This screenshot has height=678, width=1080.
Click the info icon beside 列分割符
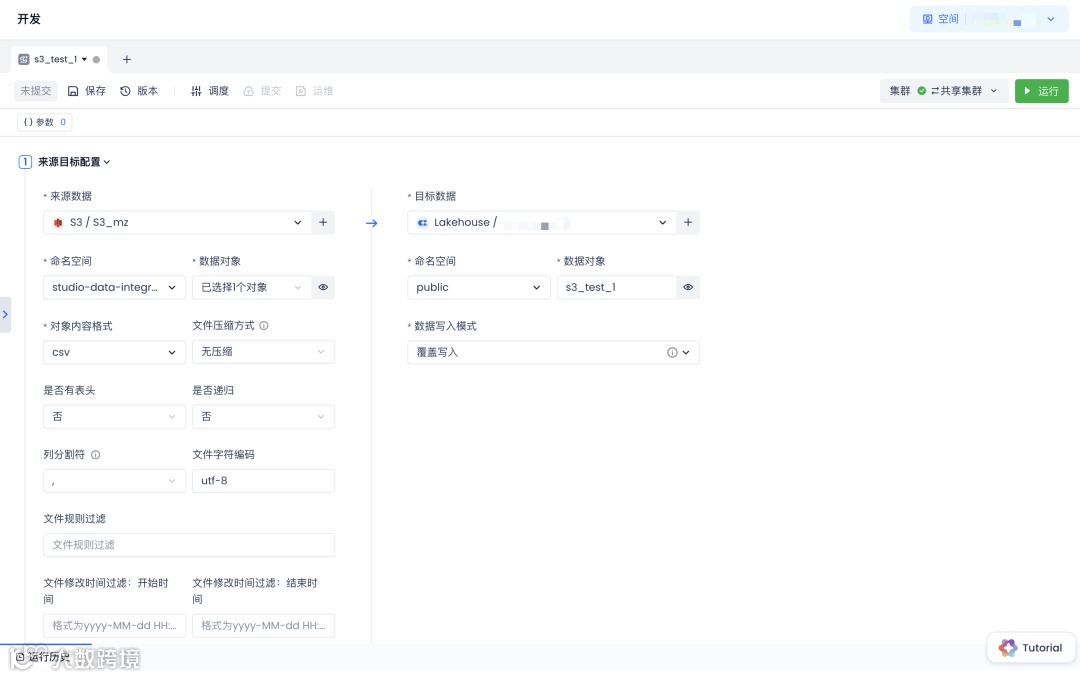[96, 455]
